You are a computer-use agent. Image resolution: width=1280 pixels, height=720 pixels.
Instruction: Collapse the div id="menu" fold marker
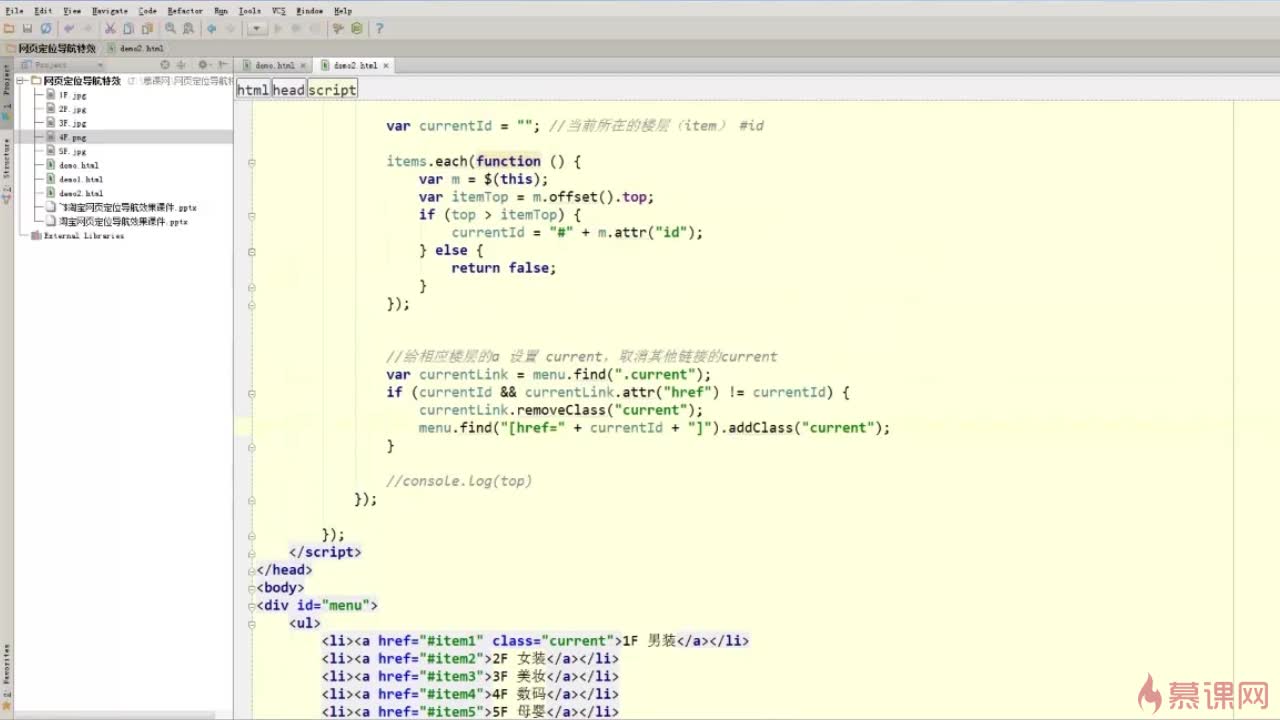(x=251, y=605)
